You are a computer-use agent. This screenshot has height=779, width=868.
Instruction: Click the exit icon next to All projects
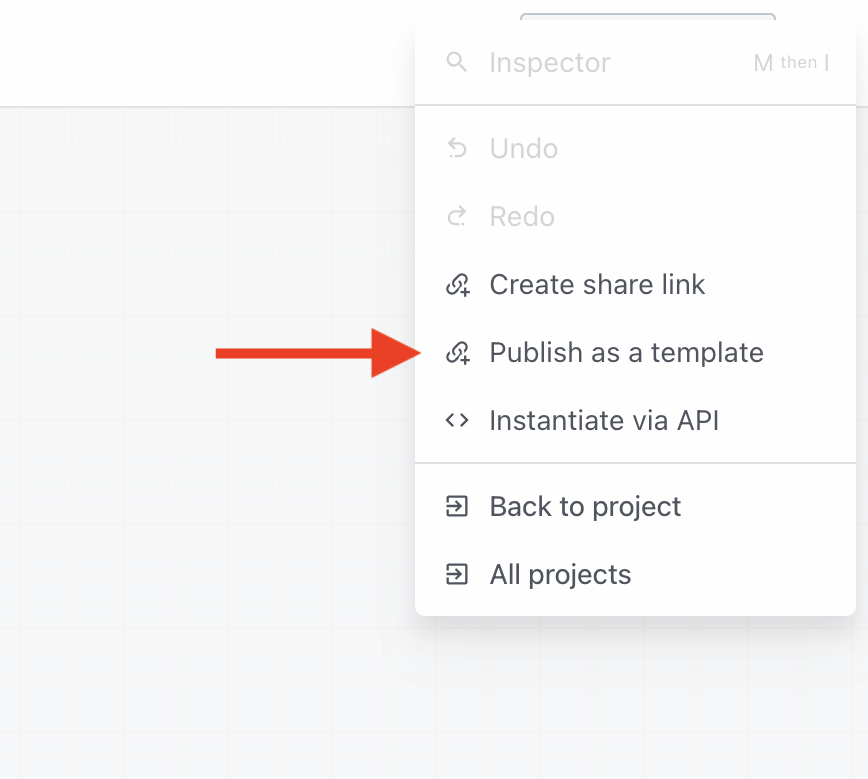[457, 574]
